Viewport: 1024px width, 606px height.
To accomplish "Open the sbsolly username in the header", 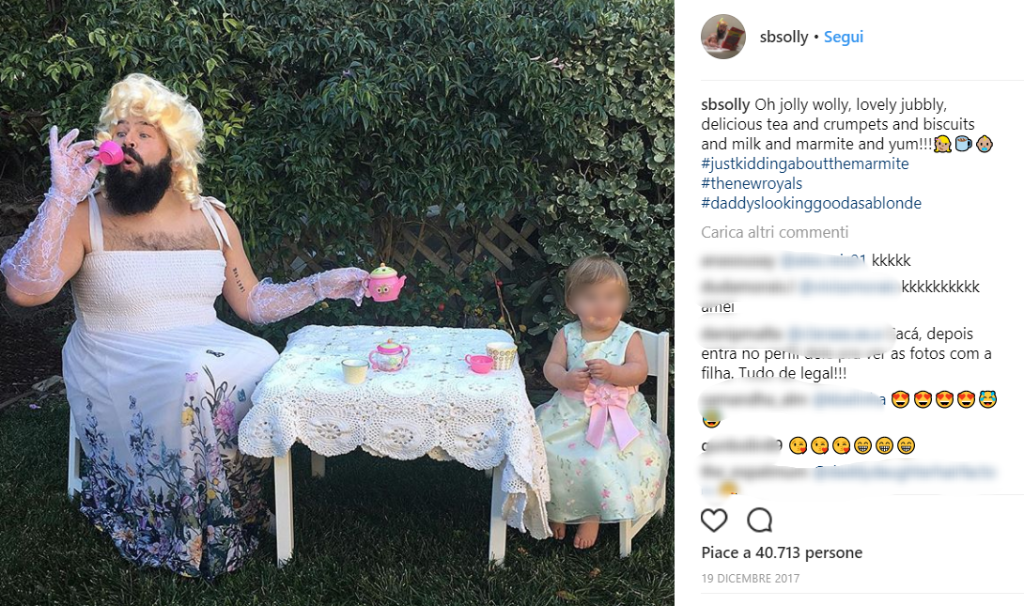I will pos(784,37).
